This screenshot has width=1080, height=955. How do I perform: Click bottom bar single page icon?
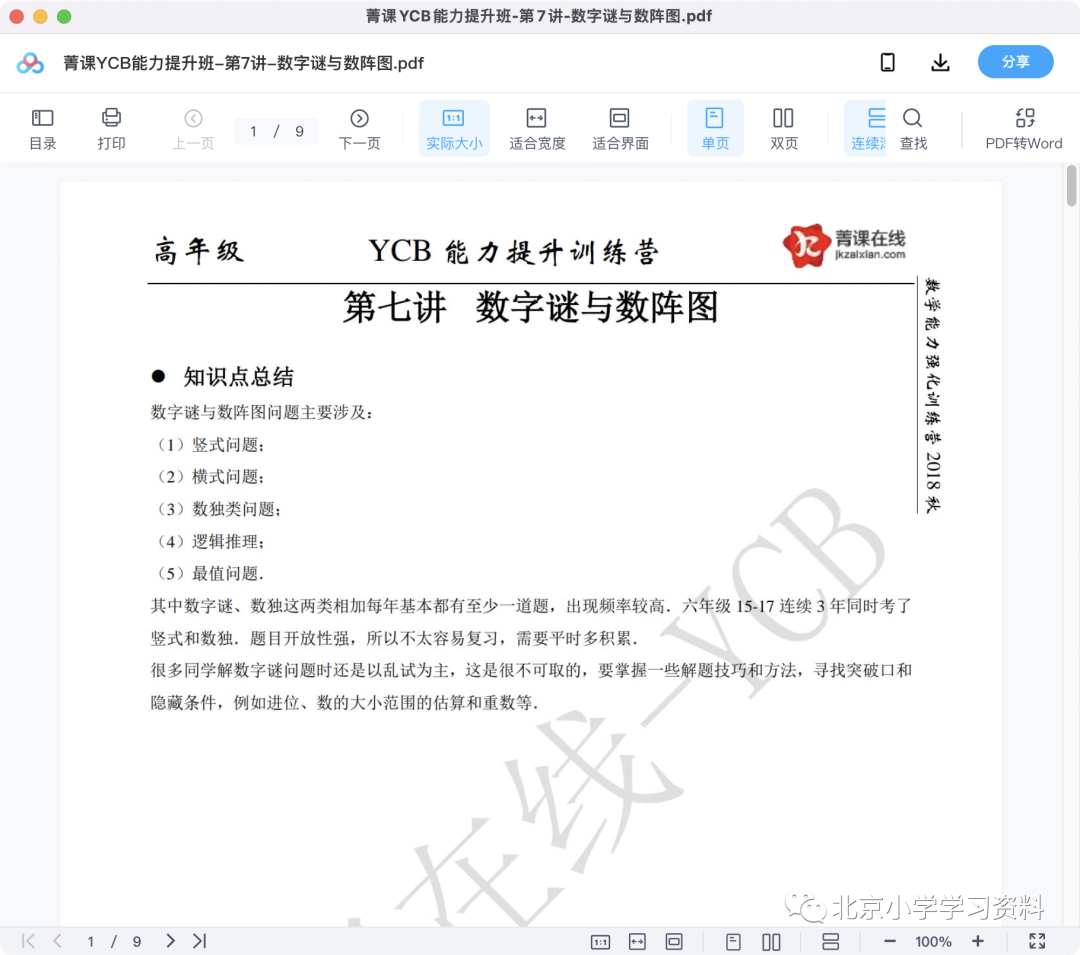(x=734, y=941)
